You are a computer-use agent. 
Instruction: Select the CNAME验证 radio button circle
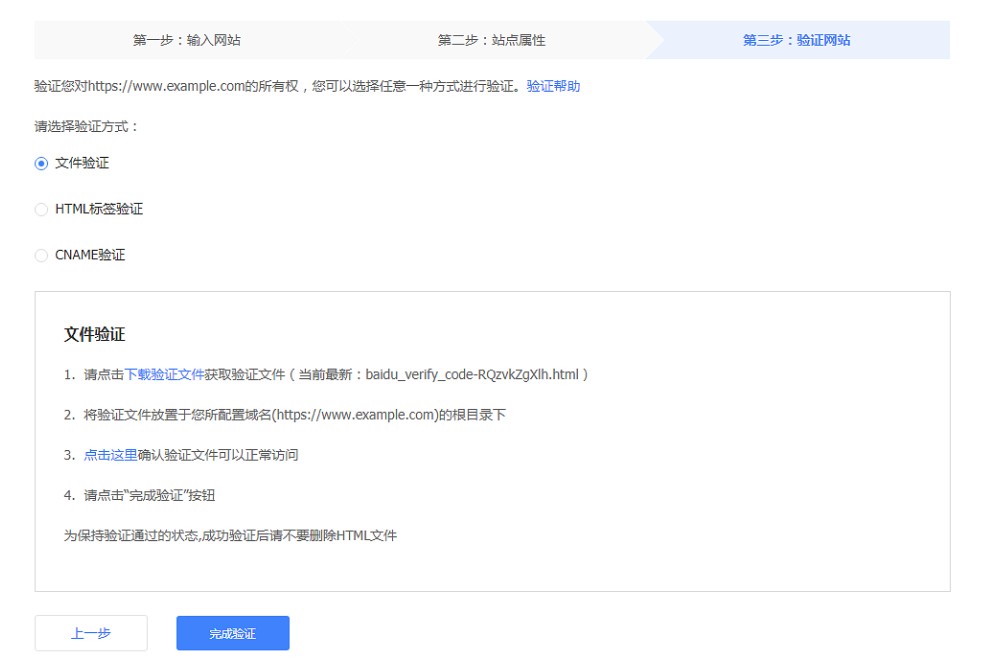[41, 256]
